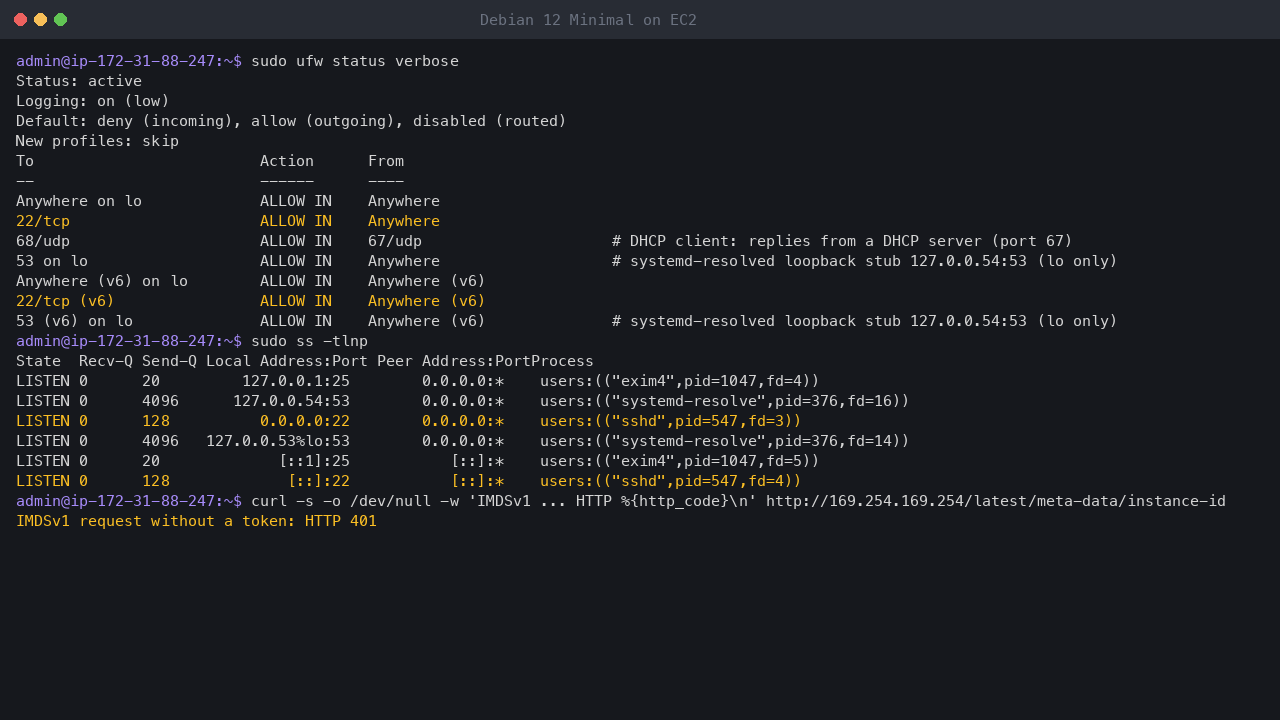Click the local address '127.0.0.1:25'

(x=296, y=381)
